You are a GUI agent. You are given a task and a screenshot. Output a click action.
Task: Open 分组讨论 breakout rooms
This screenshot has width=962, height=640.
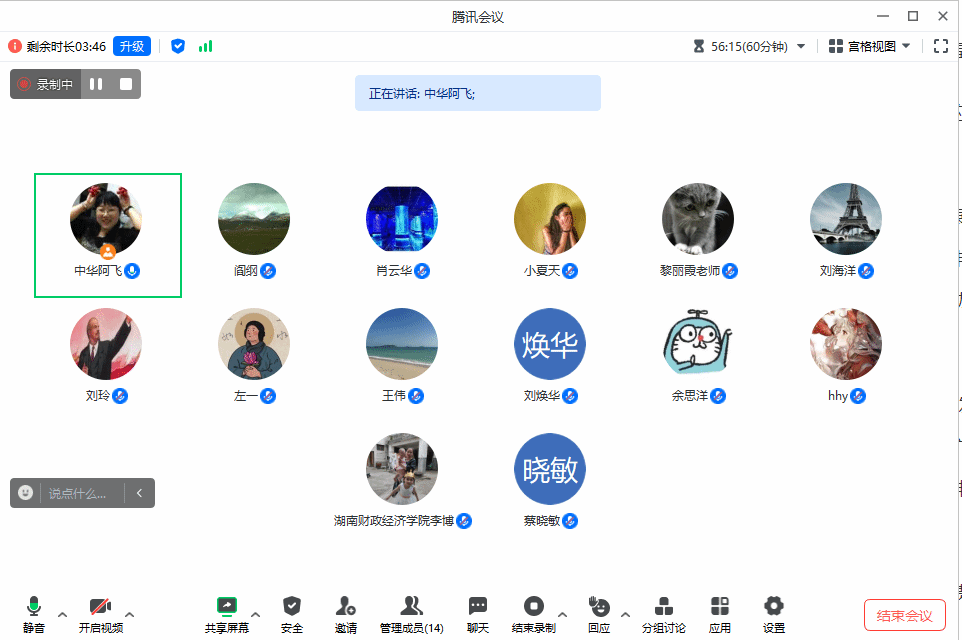663,614
